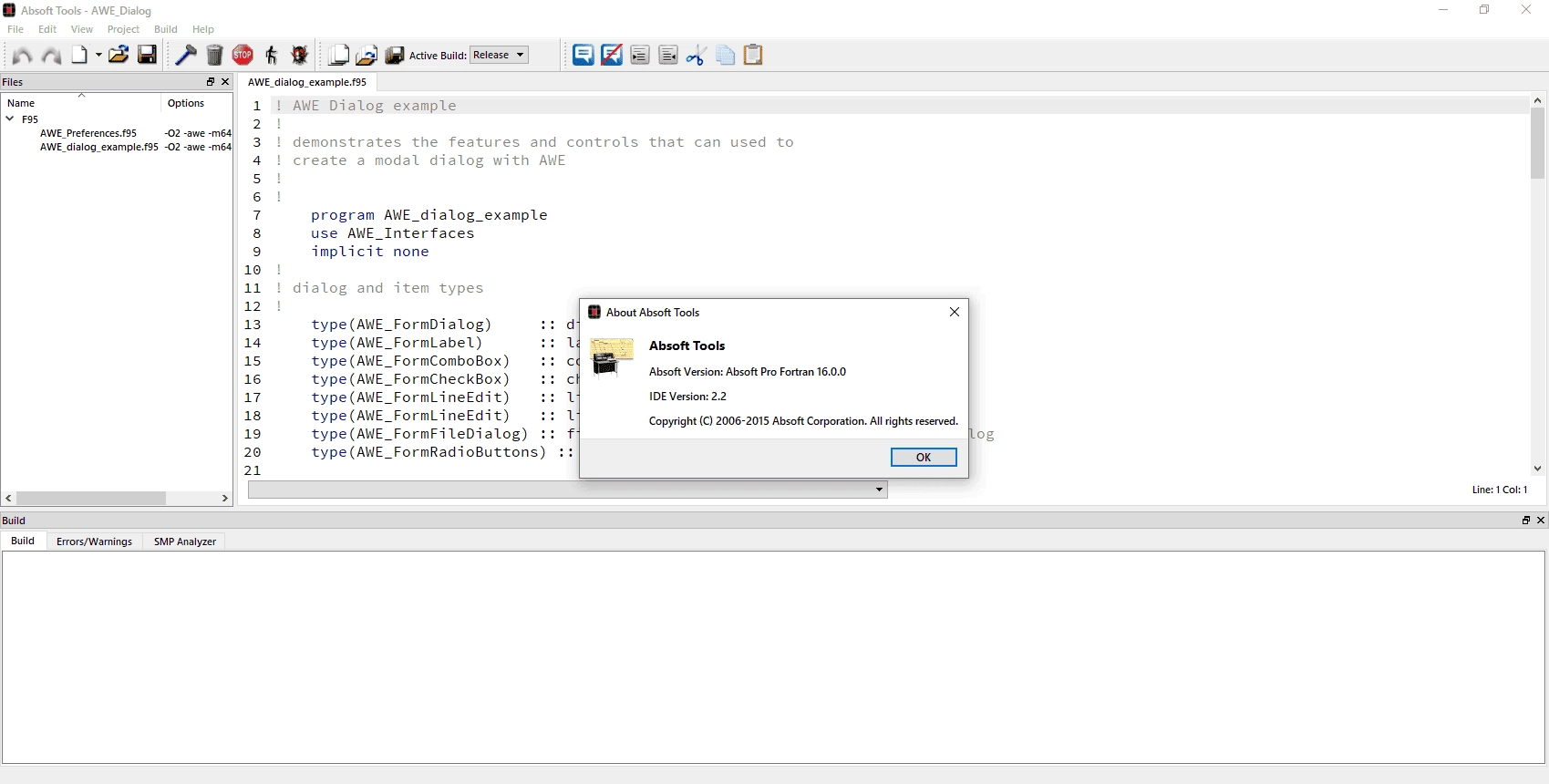Float the Files panel
This screenshot has width=1549, height=784.
click(211, 81)
